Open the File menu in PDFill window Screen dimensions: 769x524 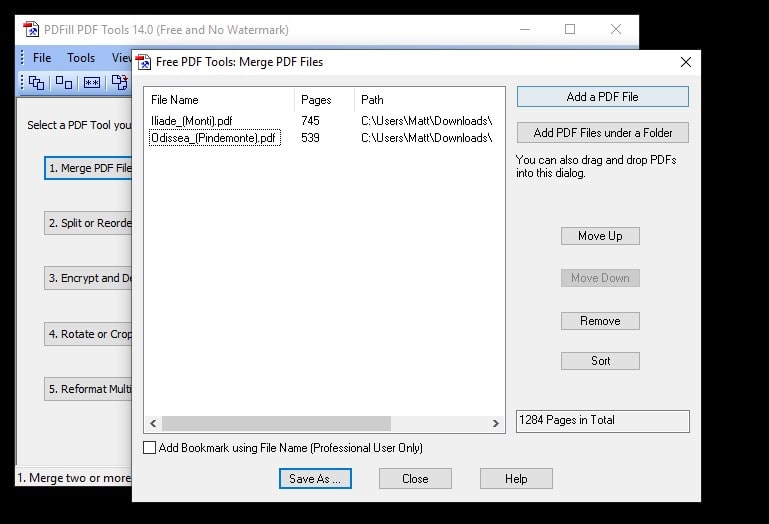[42, 58]
